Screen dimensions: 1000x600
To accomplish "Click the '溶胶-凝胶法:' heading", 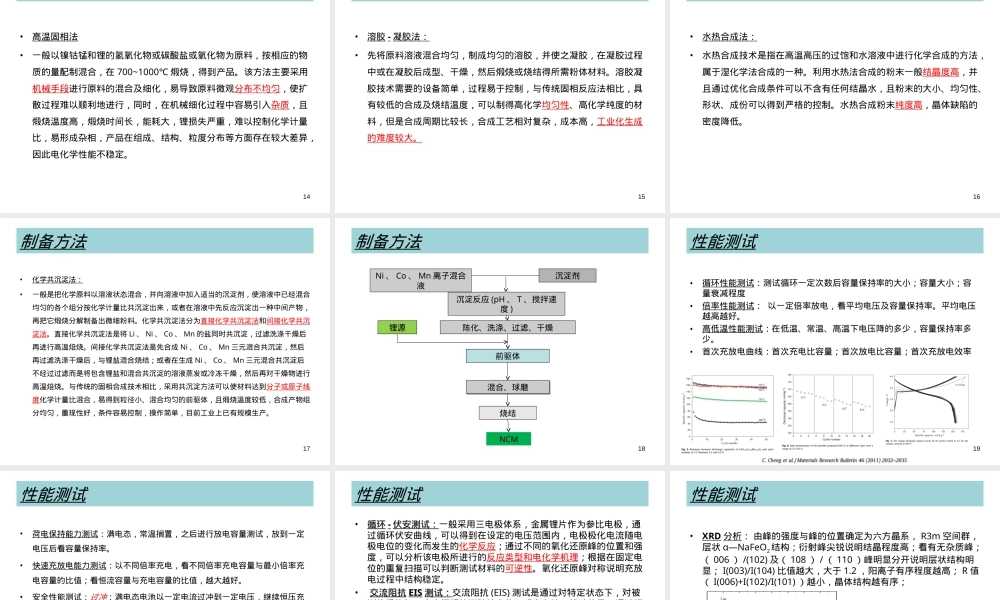I will click(x=397, y=37).
